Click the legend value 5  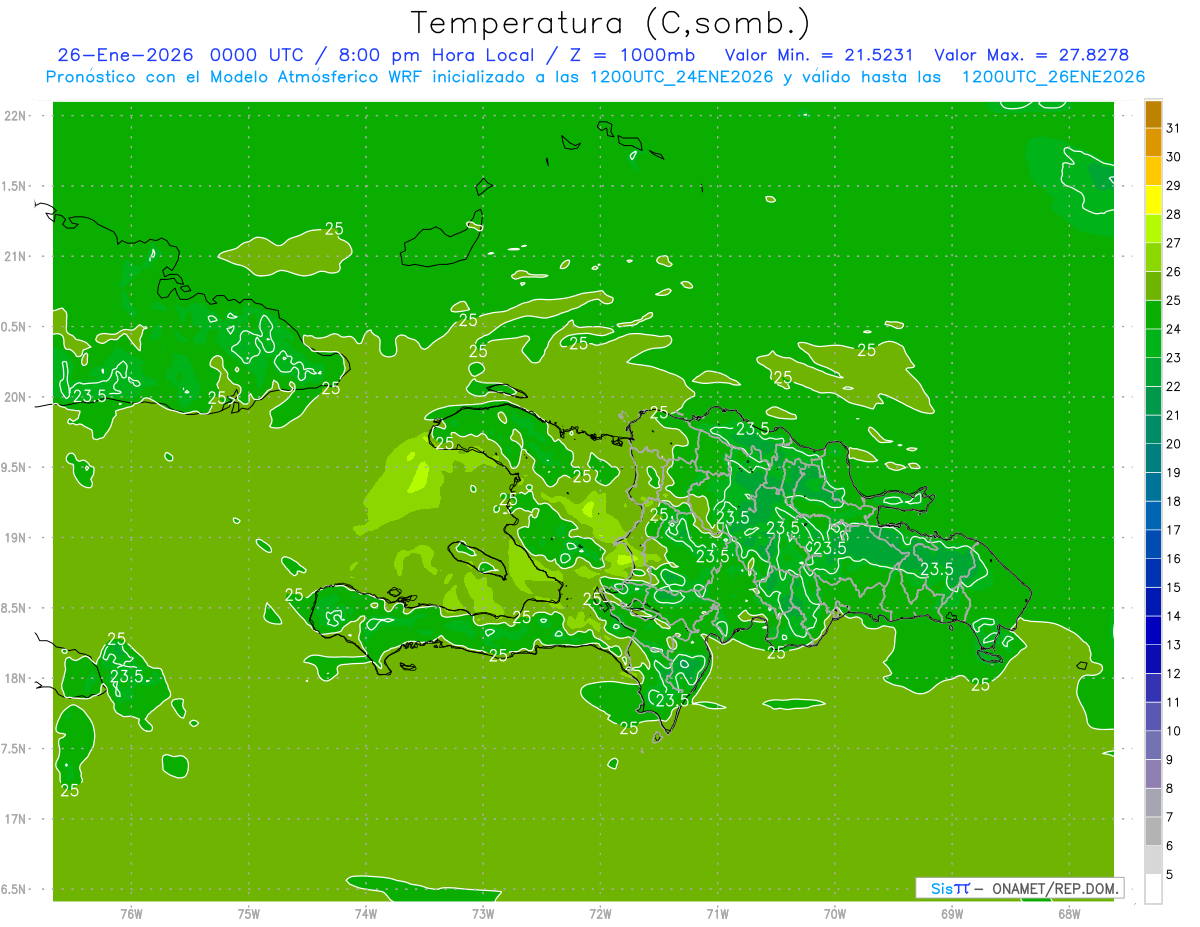1169,874
